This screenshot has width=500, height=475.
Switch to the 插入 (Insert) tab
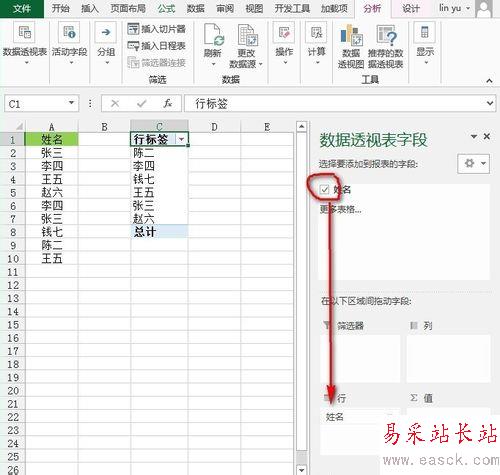90,8
